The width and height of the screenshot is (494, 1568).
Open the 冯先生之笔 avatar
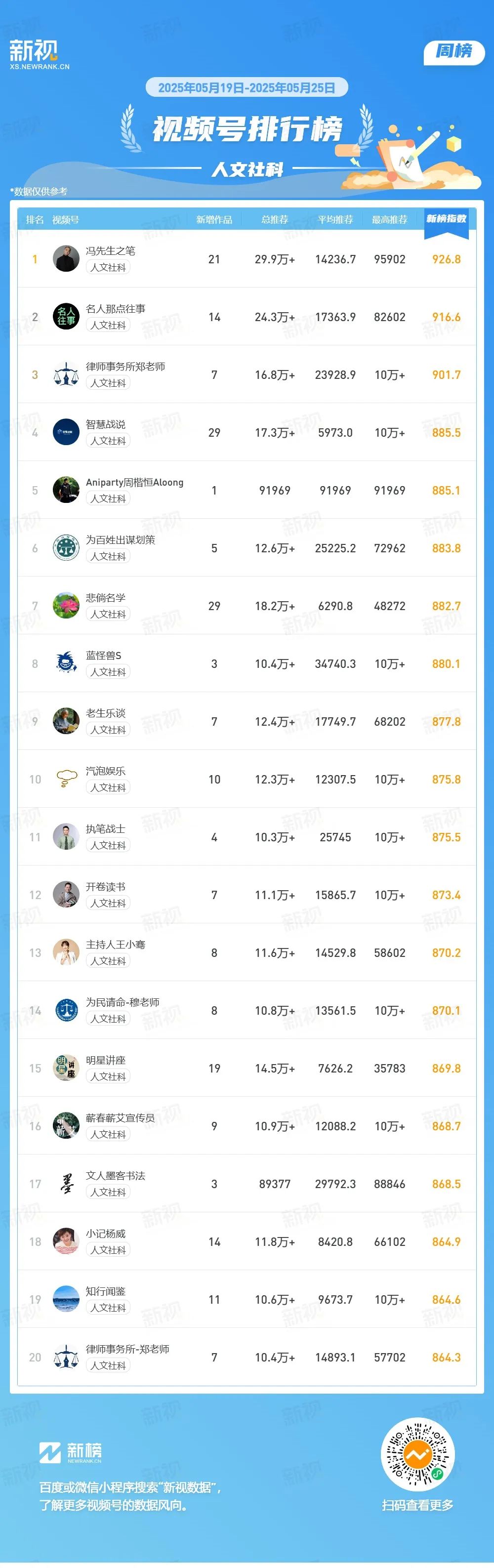[x=66, y=259]
